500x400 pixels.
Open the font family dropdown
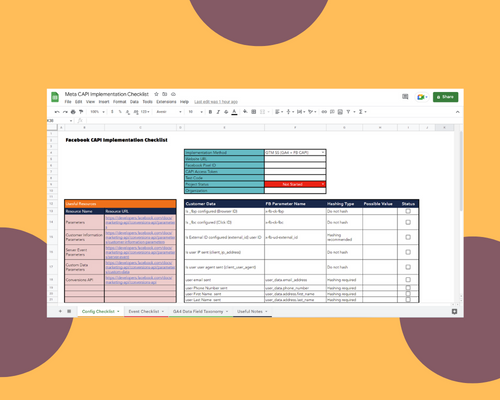tap(169, 112)
